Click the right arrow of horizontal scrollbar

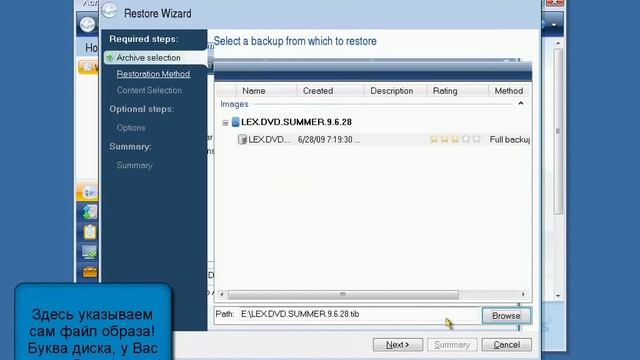523,294
